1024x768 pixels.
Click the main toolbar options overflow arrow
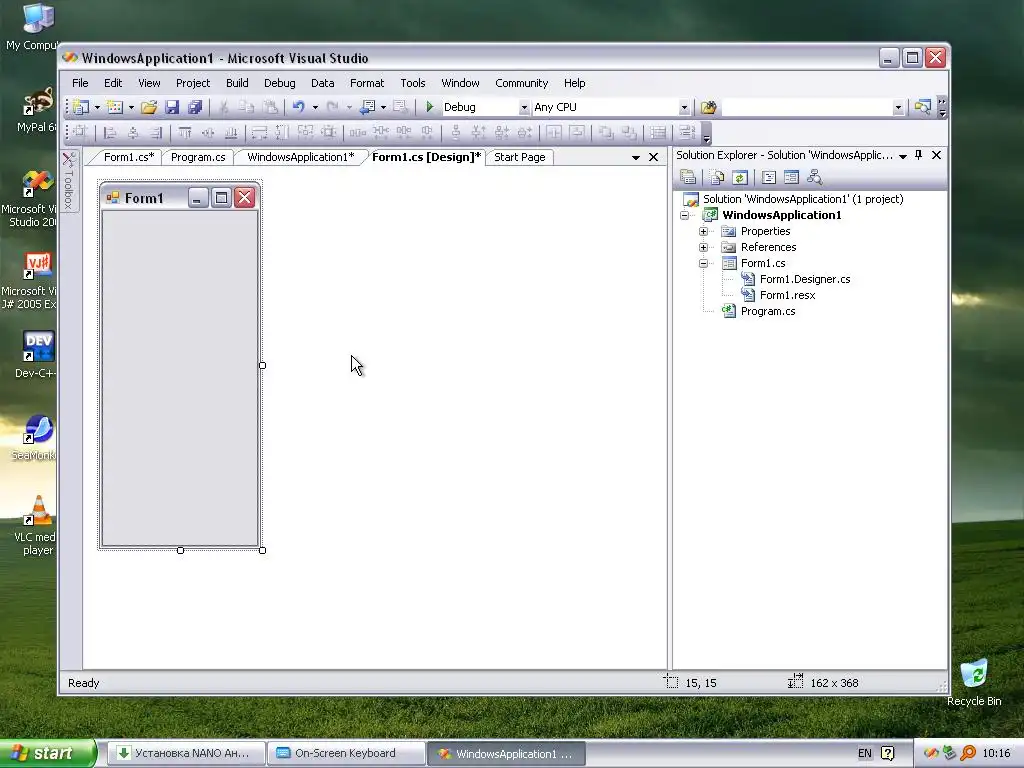tap(942, 108)
